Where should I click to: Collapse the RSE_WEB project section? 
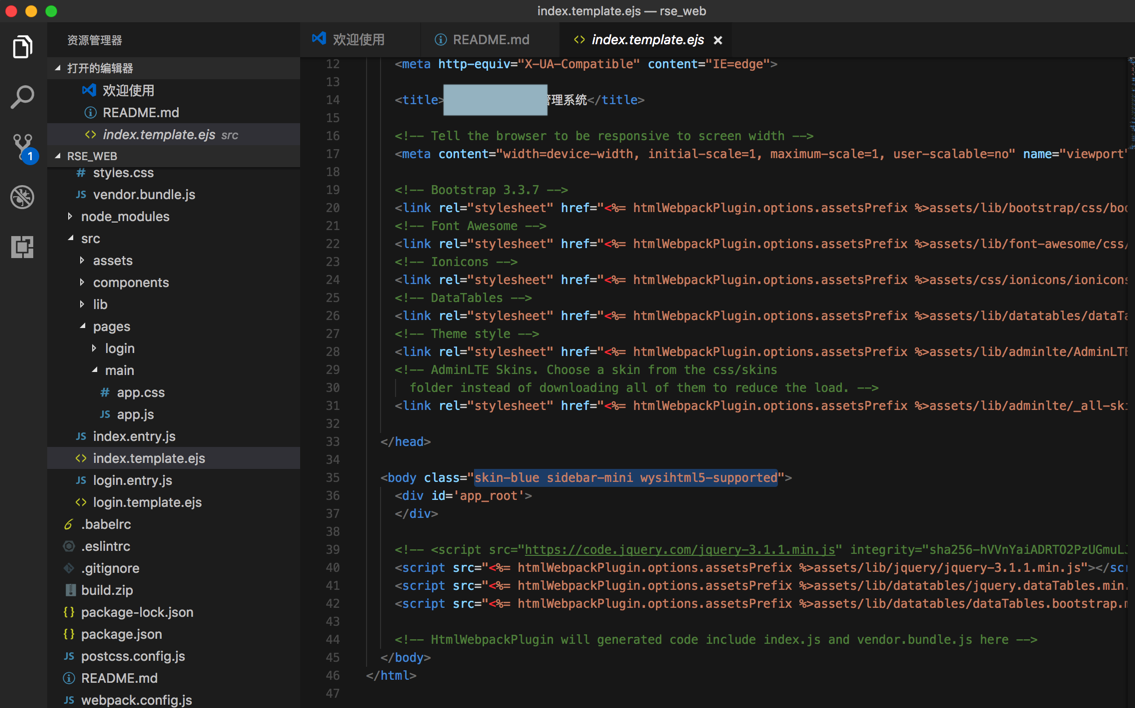(91, 156)
